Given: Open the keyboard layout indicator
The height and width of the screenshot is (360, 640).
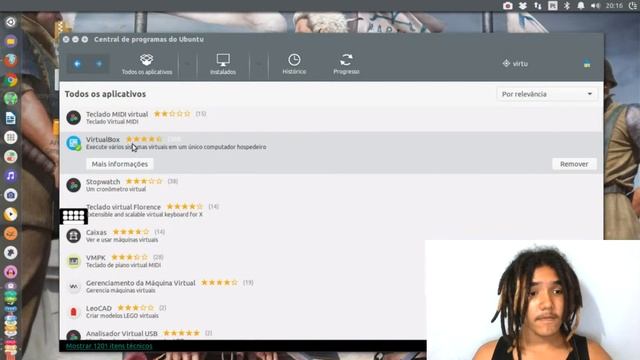Looking at the screenshot, I should [x=552, y=6].
